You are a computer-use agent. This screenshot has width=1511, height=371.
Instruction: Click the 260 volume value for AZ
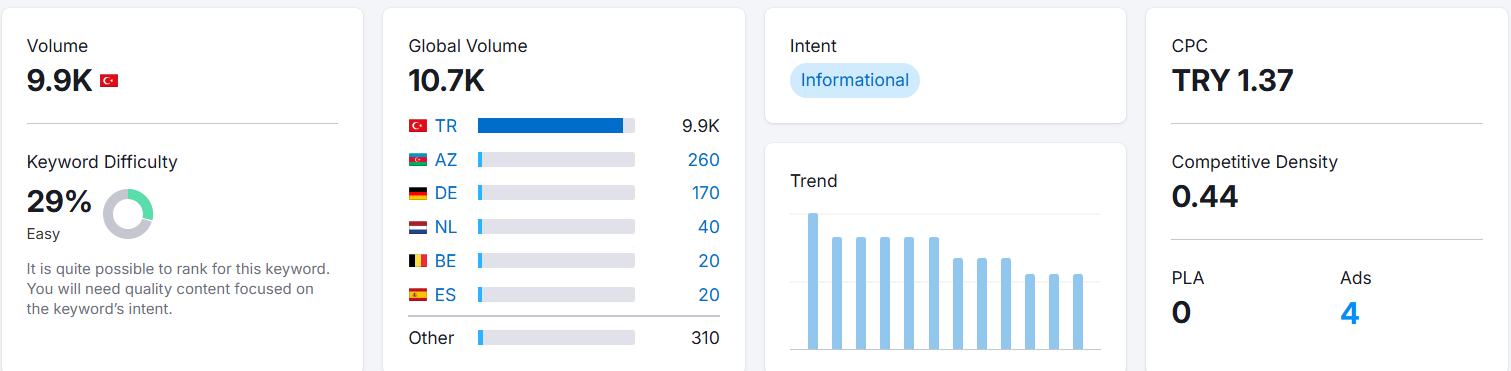[x=704, y=160]
